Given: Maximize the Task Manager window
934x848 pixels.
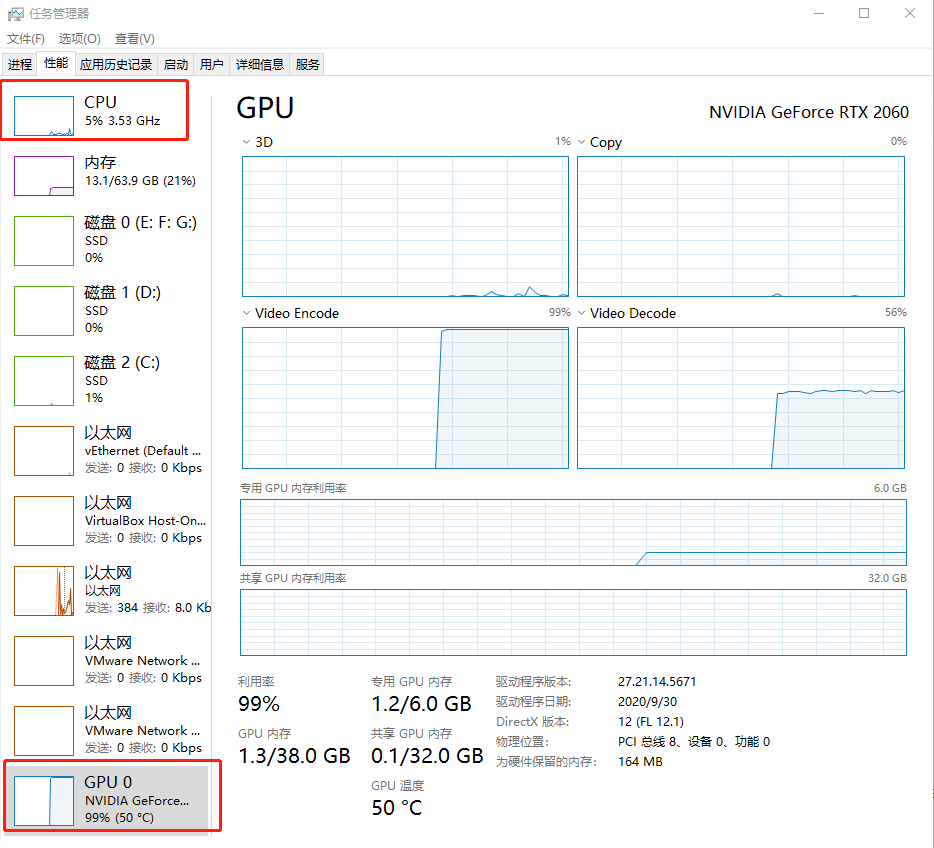Looking at the screenshot, I should click(x=864, y=13).
